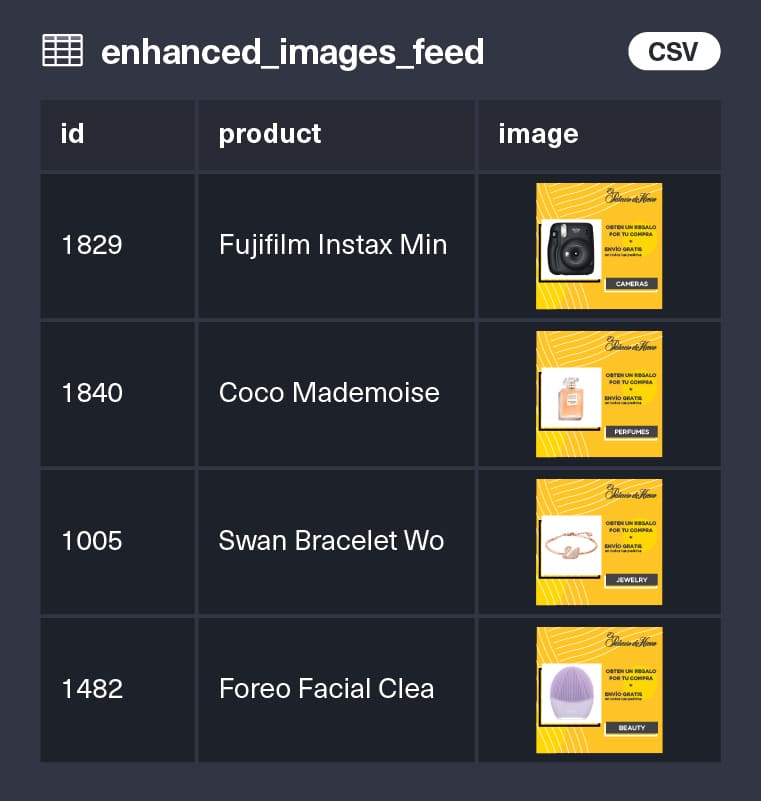761x801 pixels.
Task: Open the Coco Mademoiselle perfume thumbnail
Action: [598, 393]
